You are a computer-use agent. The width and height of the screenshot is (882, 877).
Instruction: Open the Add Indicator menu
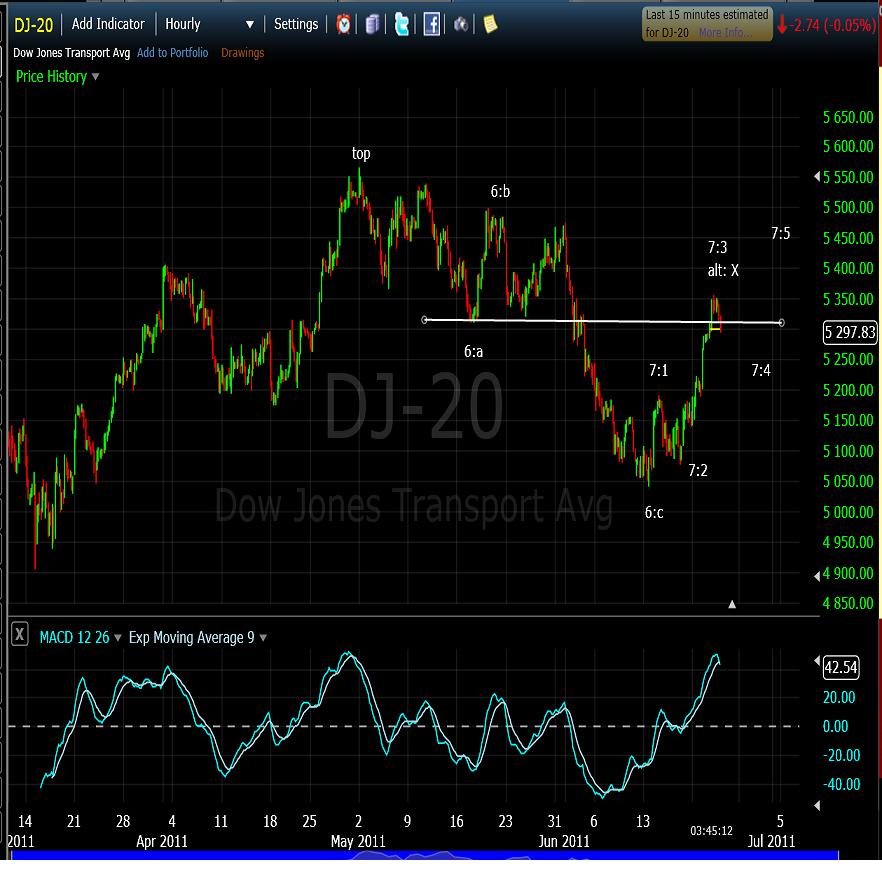(x=108, y=24)
